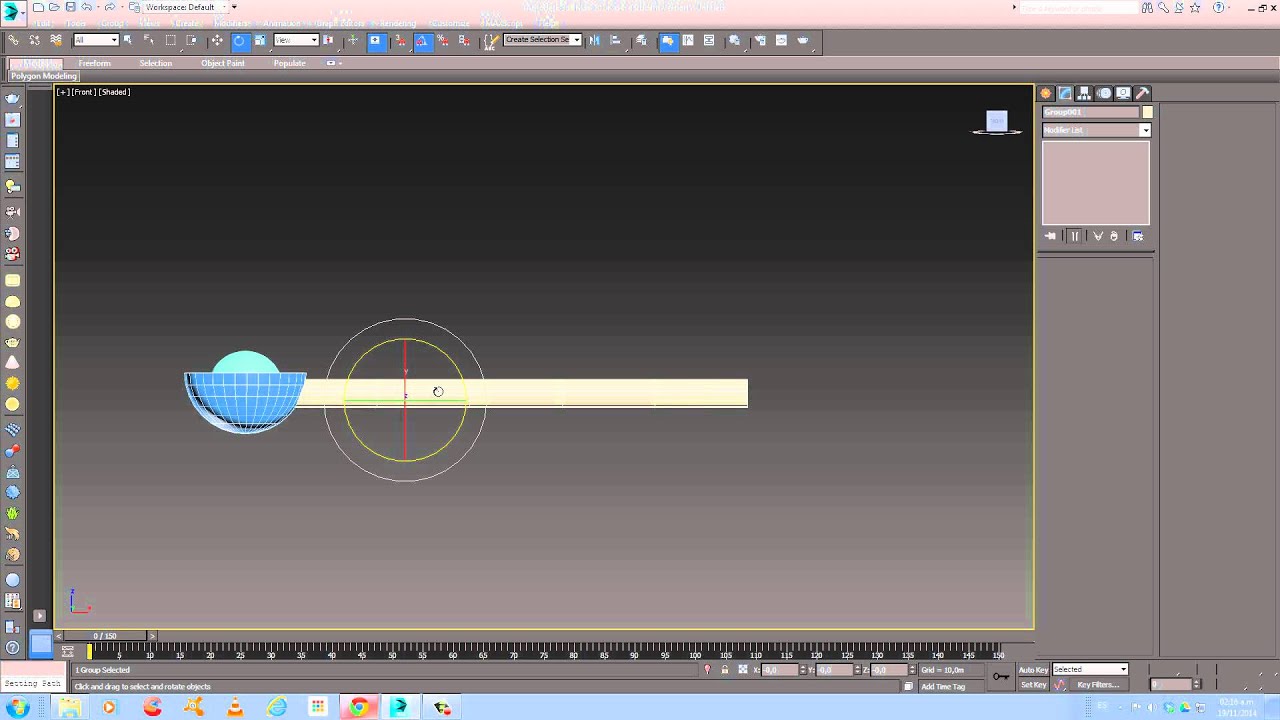Open the Hierarchy panel tab
Screen dimensions: 1280x720
click(1084, 93)
